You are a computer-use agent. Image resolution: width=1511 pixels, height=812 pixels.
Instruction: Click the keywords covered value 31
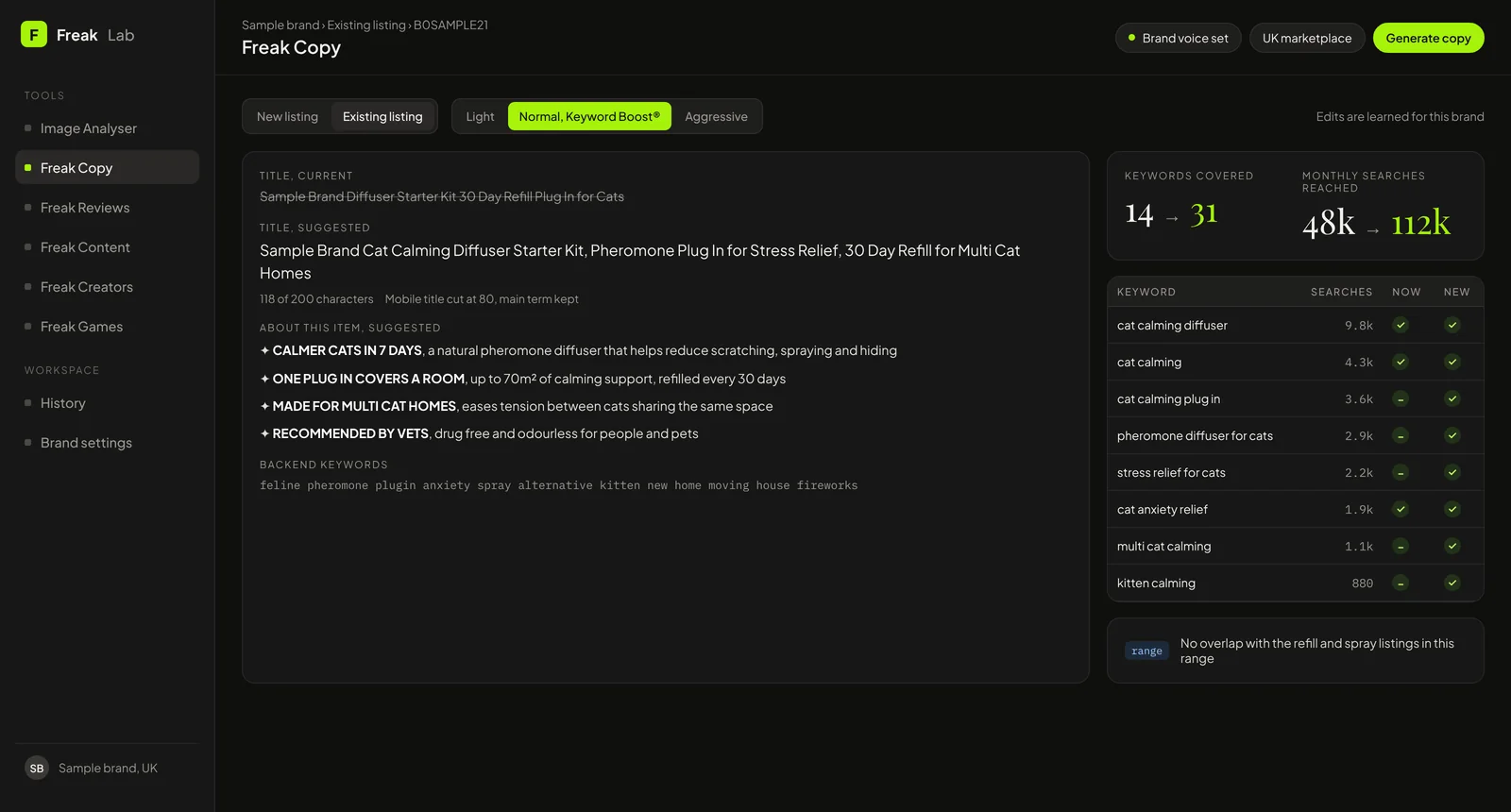[x=1203, y=214]
